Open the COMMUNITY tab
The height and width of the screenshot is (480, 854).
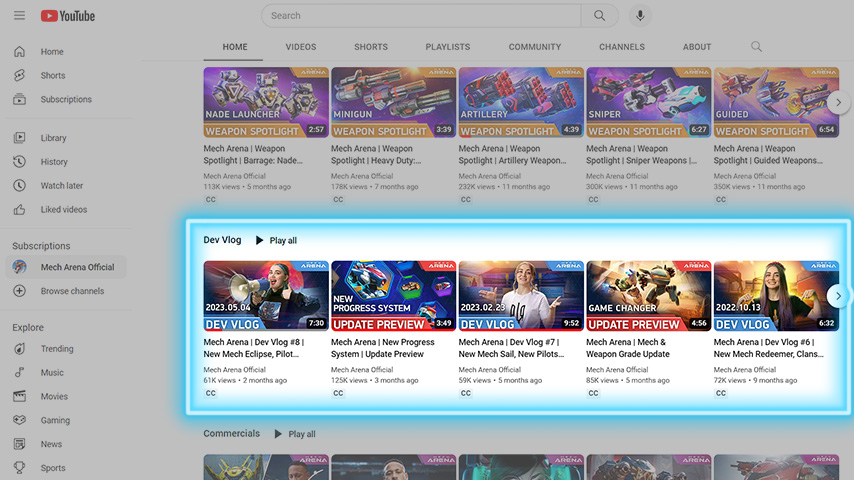point(534,47)
